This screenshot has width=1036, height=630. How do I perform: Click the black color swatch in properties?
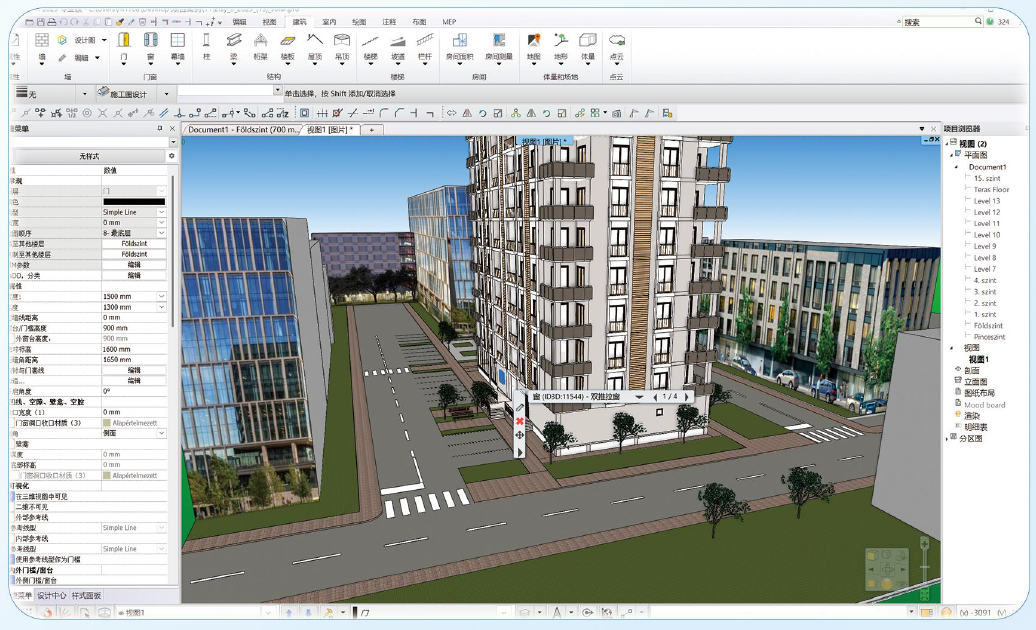(x=133, y=202)
